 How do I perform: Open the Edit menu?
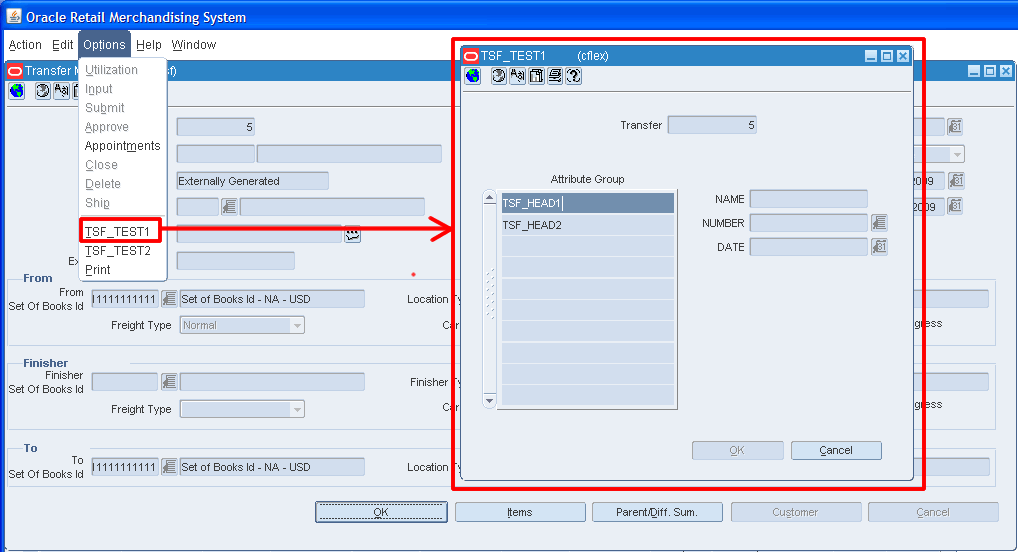(x=62, y=45)
